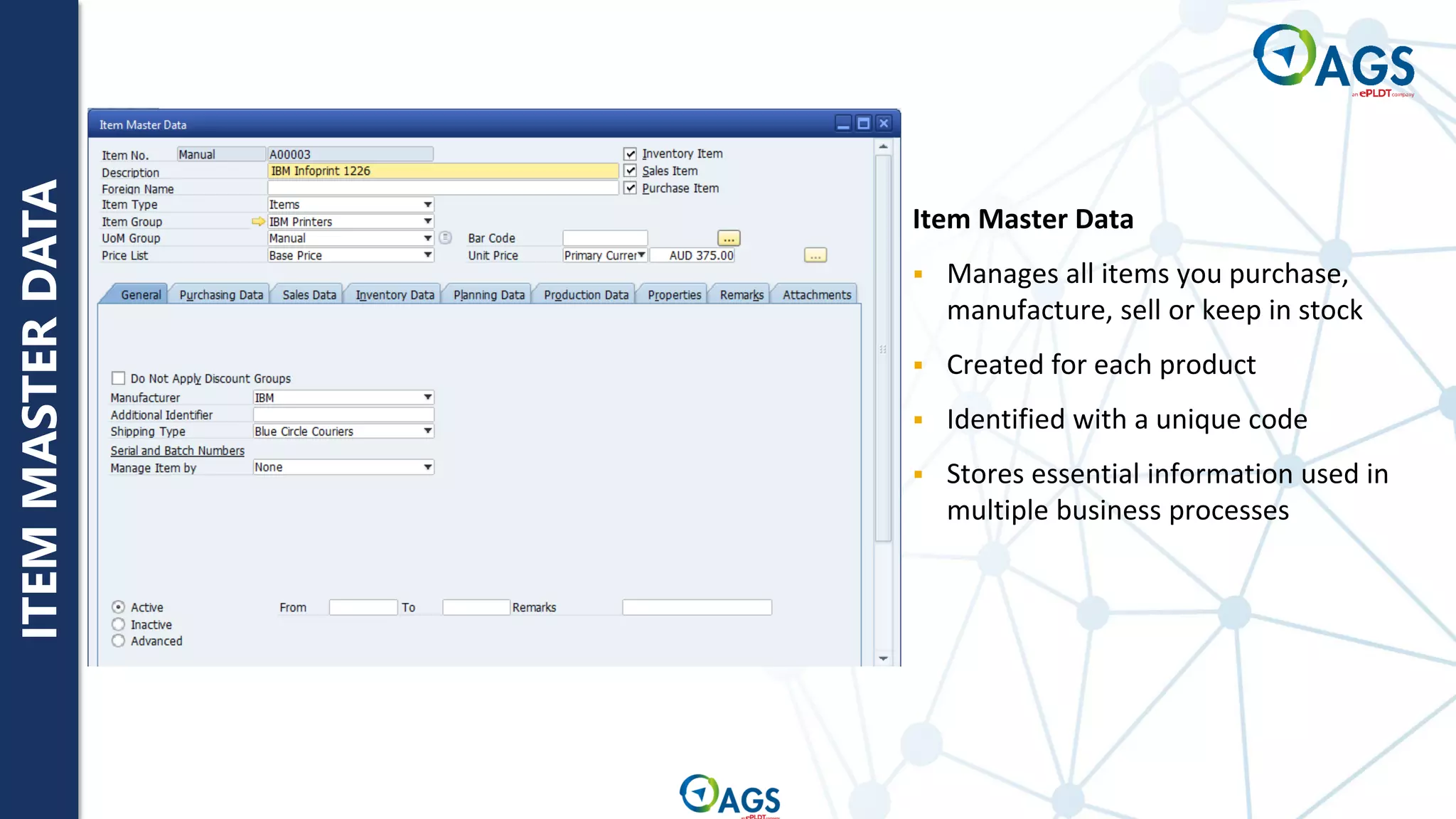
Task: Click the scrollbar down arrow
Action: click(x=883, y=658)
